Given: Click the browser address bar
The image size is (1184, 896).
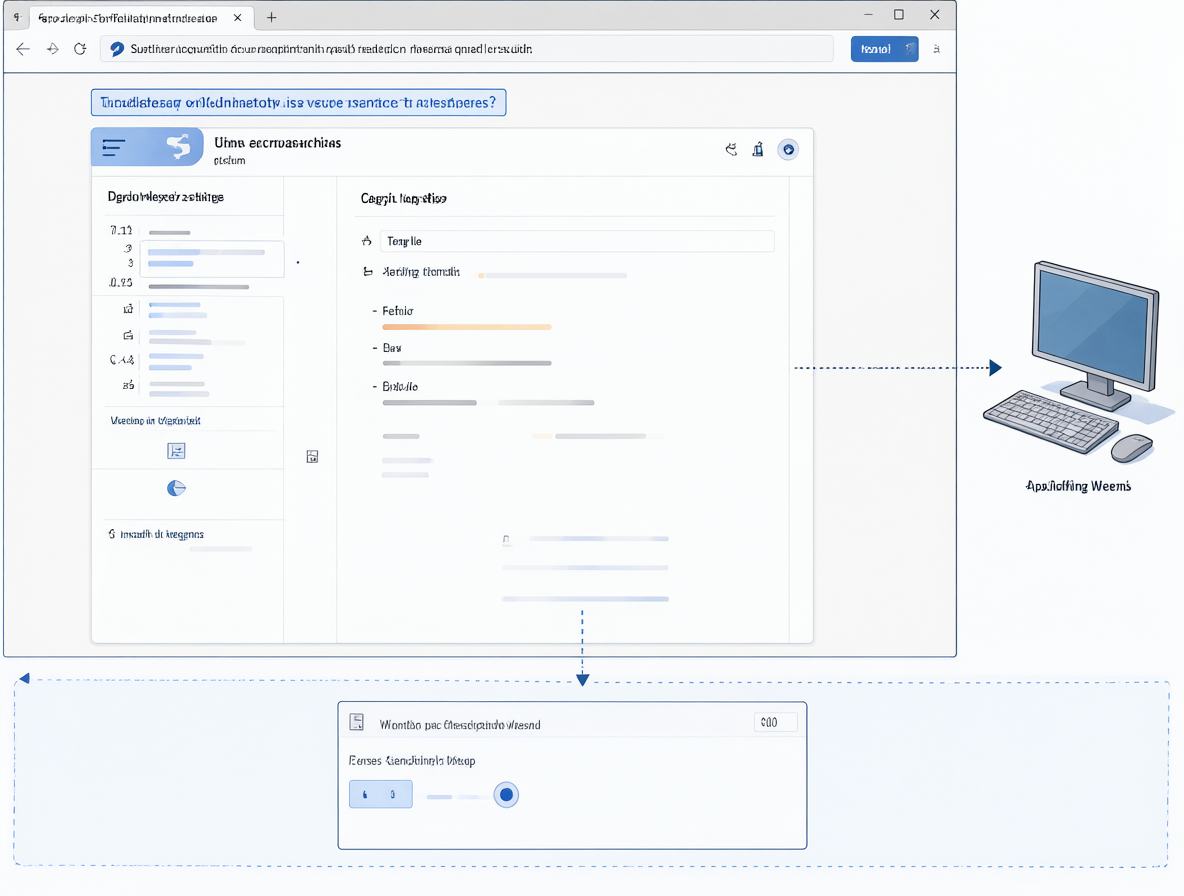Looking at the screenshot, I should click(467, 49).
